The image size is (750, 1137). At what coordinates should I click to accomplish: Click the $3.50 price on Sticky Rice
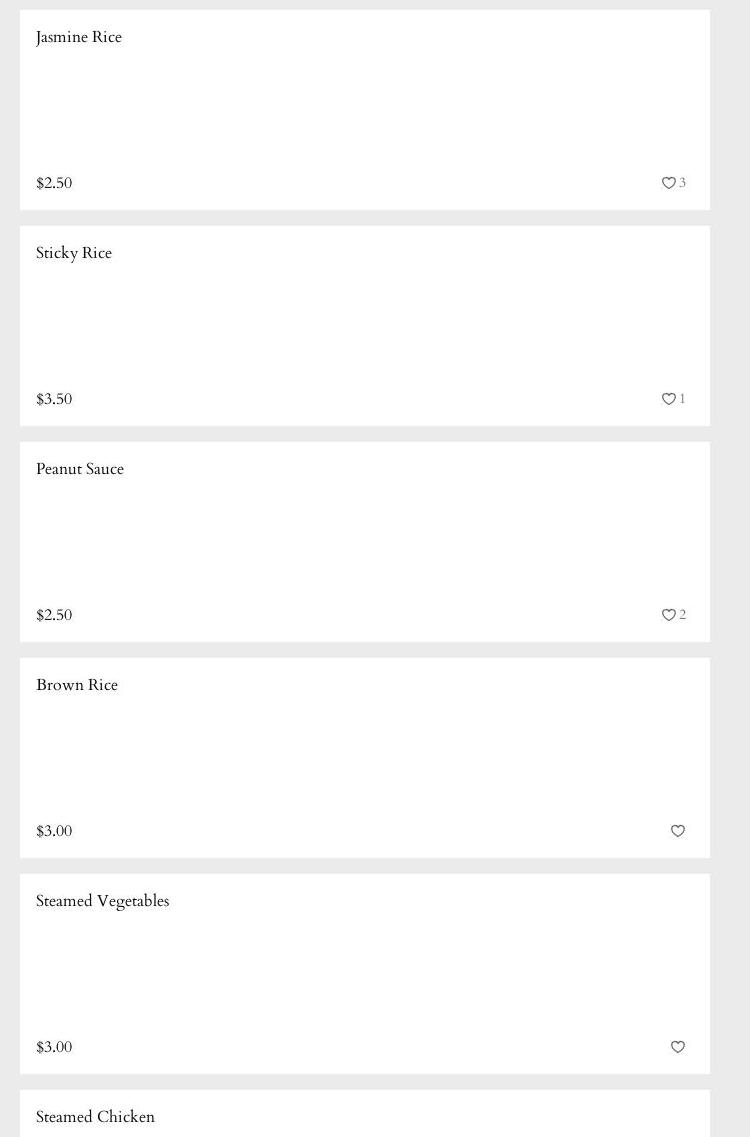tap(54, 399)
